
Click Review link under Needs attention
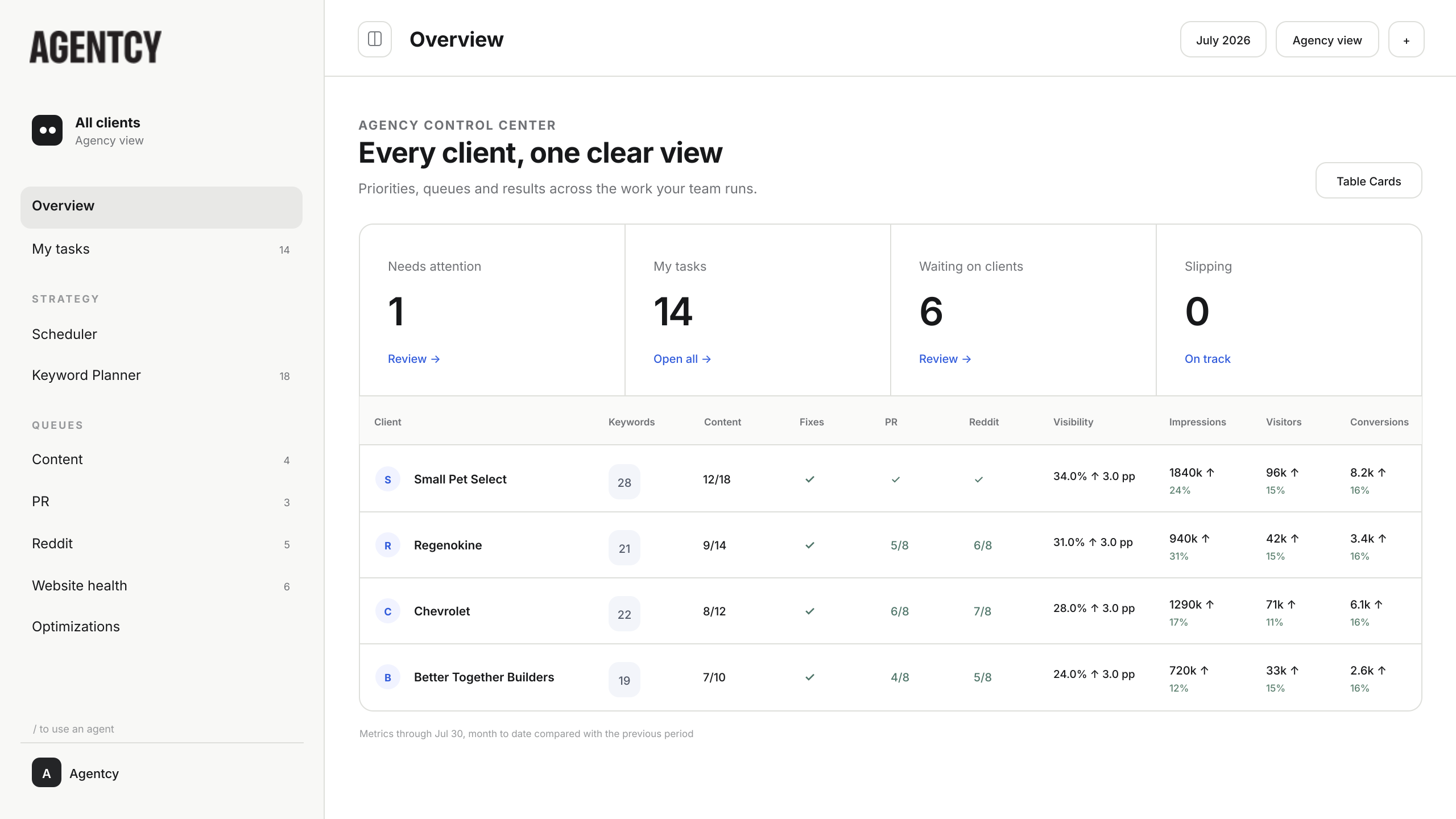[x=414, y=359]
